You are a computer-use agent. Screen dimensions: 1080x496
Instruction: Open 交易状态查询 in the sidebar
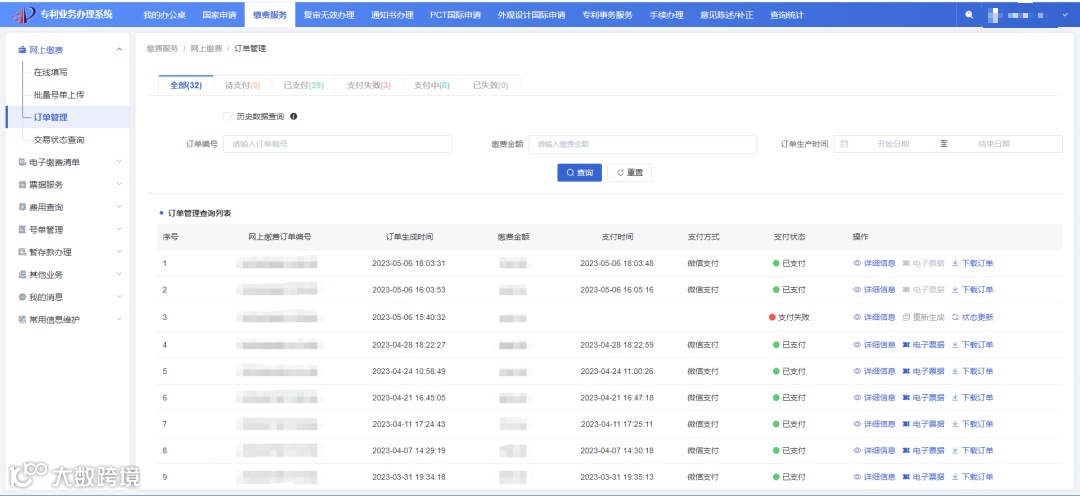(59, 140)
